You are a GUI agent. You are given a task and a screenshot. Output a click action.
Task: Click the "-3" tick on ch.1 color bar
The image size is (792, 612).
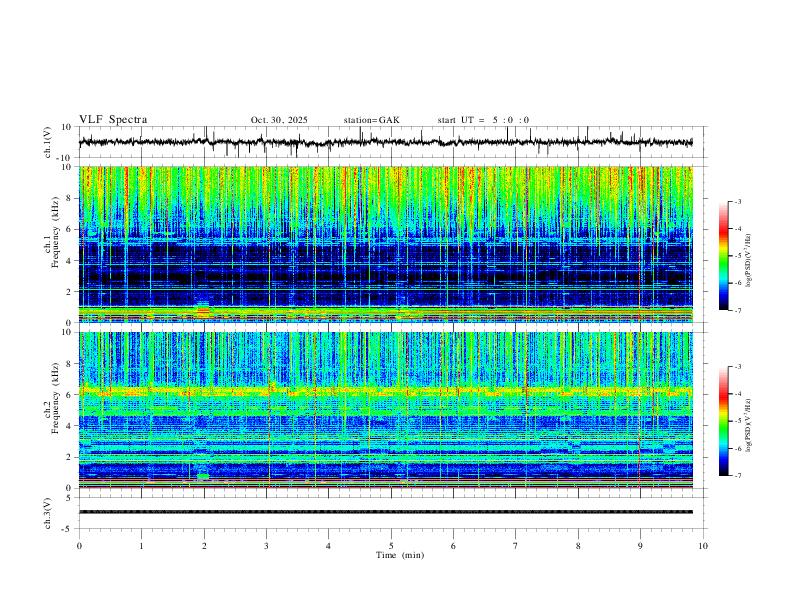point(738,201)
